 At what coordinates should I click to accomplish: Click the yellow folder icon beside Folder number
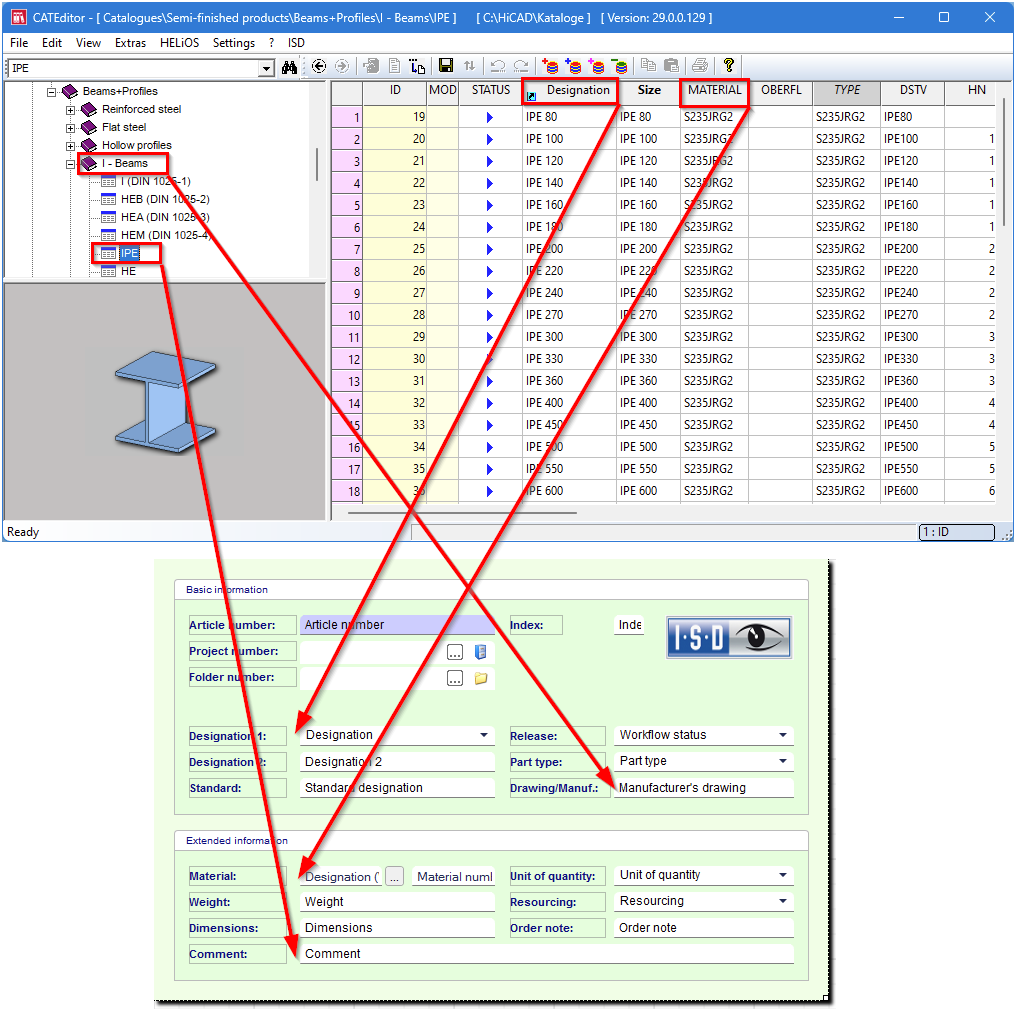tap(481, 678)
